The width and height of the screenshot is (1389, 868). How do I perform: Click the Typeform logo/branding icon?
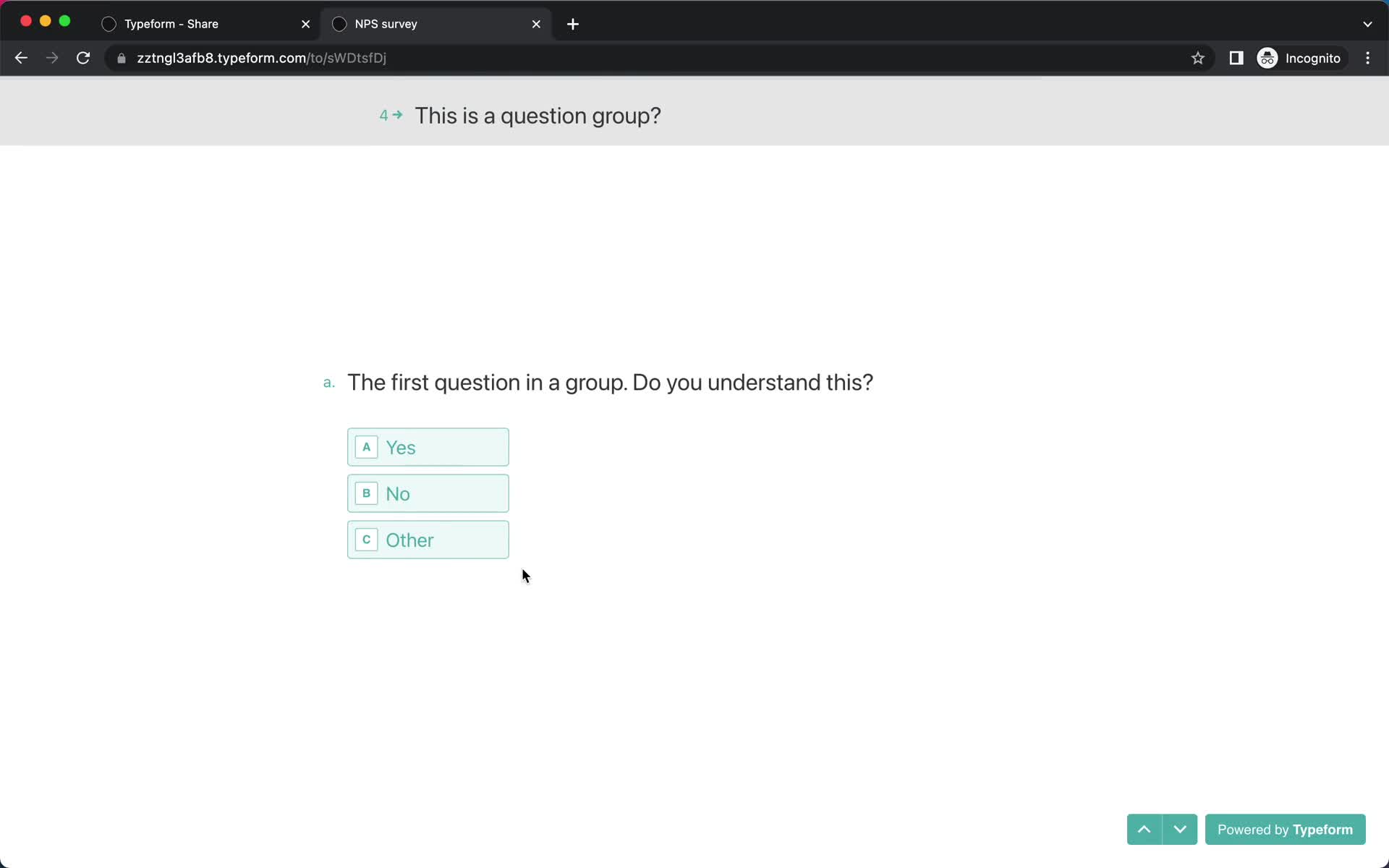coord(1286,829)
